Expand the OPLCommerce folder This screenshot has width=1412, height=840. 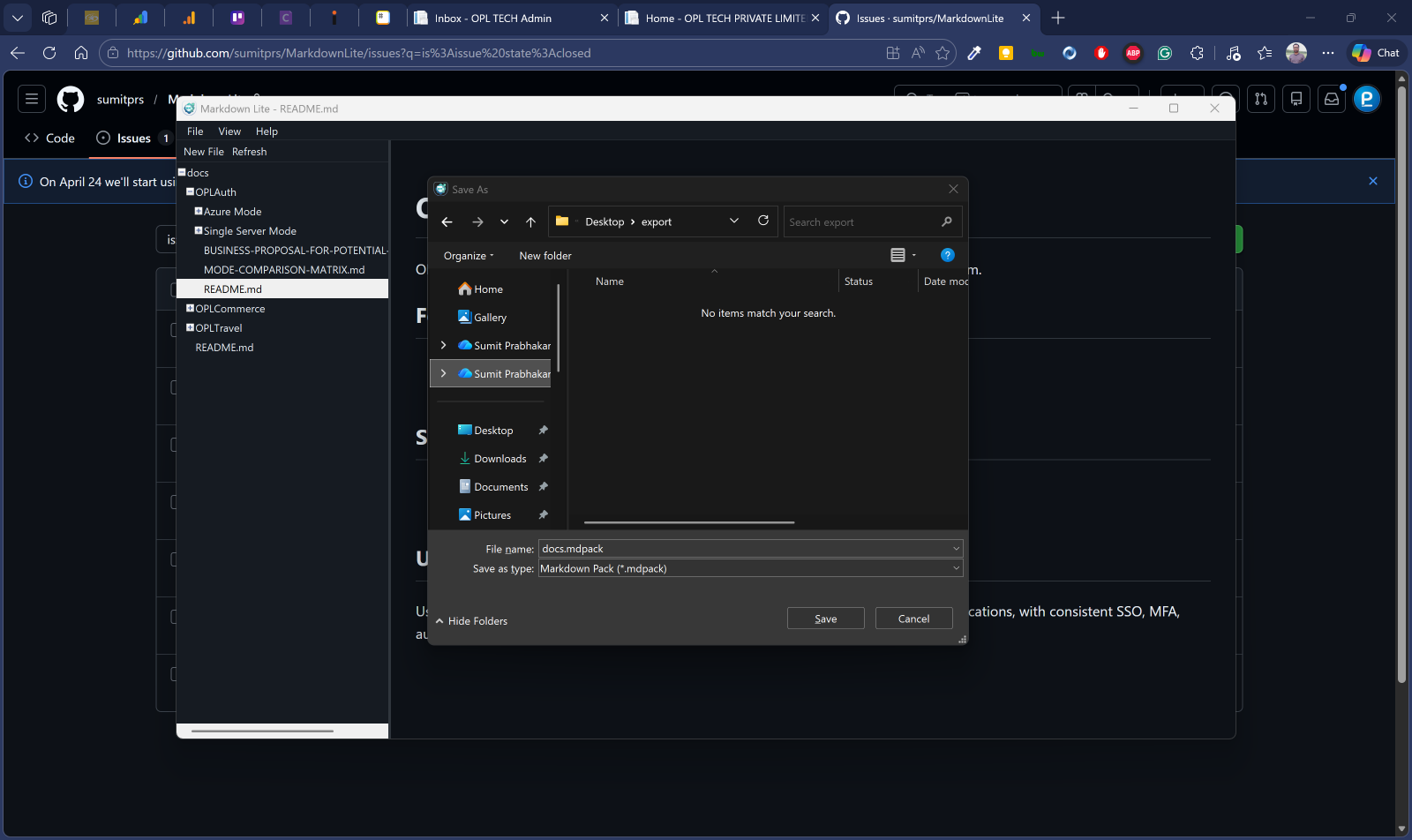[190, 308]
